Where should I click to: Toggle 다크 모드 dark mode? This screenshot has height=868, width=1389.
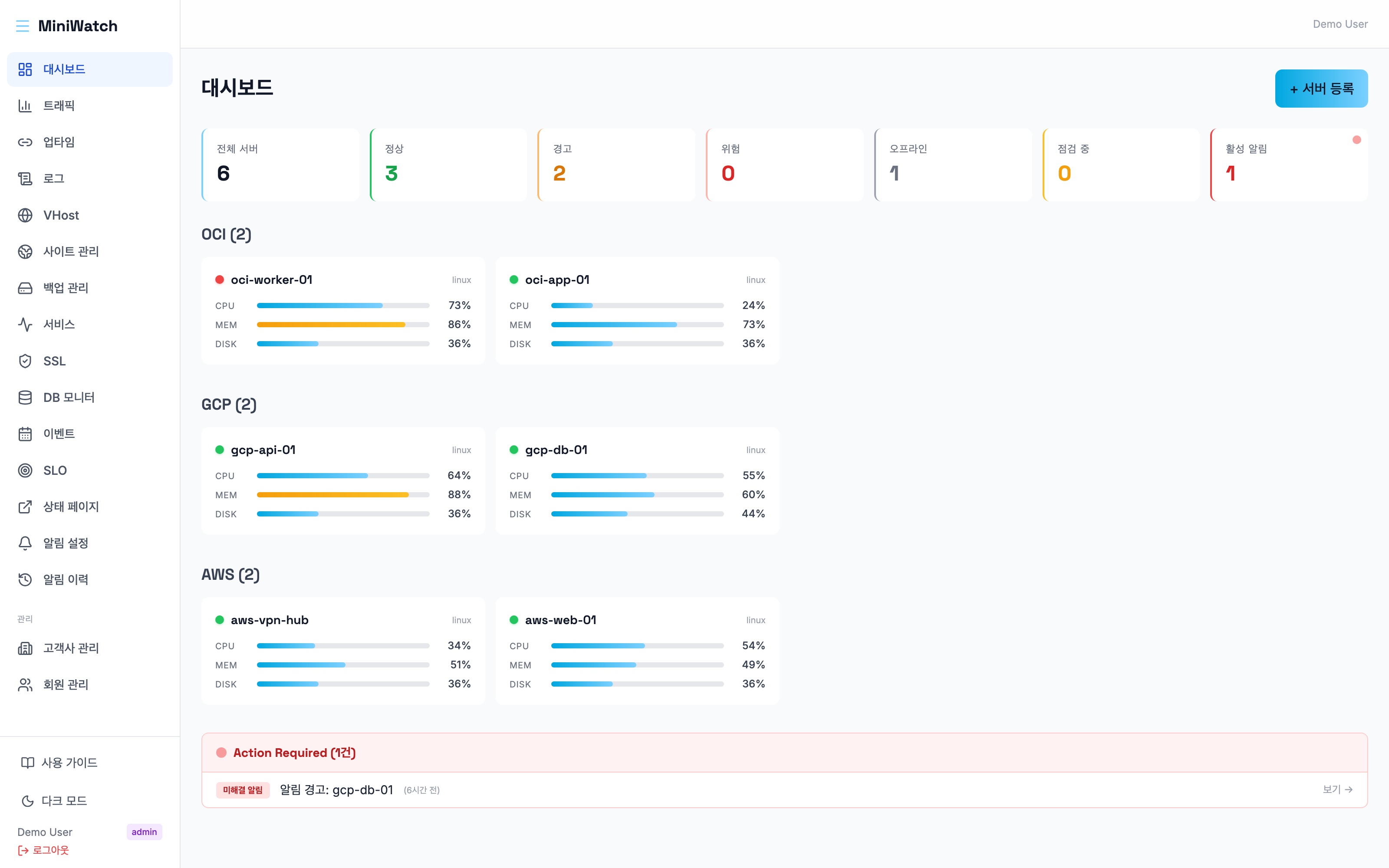[54, 801]
